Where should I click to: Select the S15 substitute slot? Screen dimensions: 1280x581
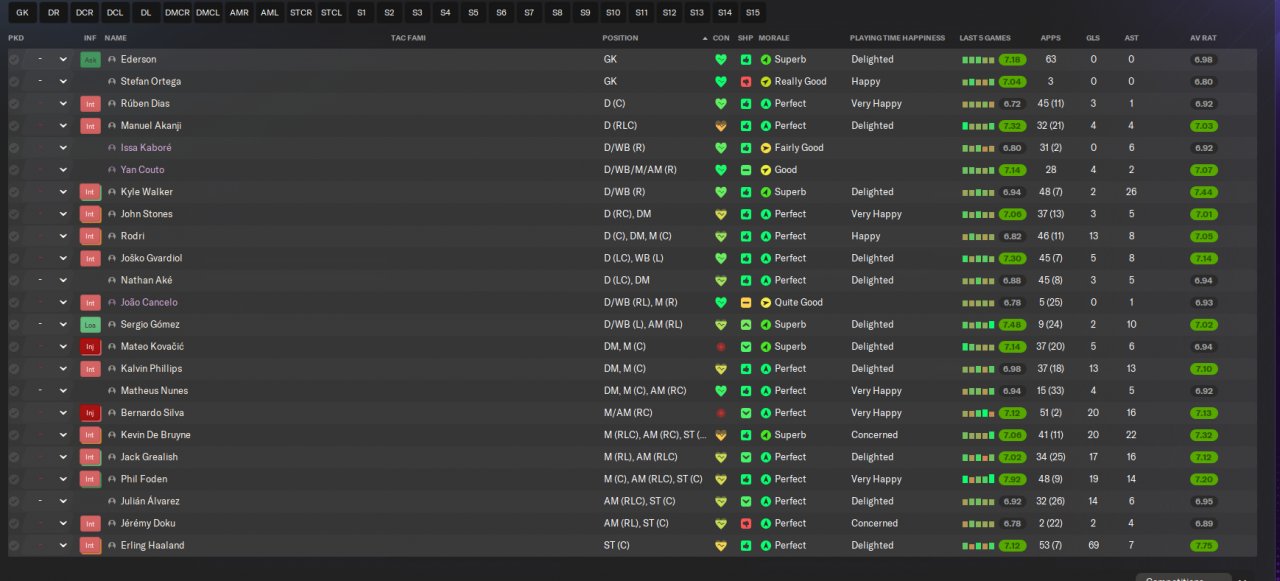pos(752,12)
